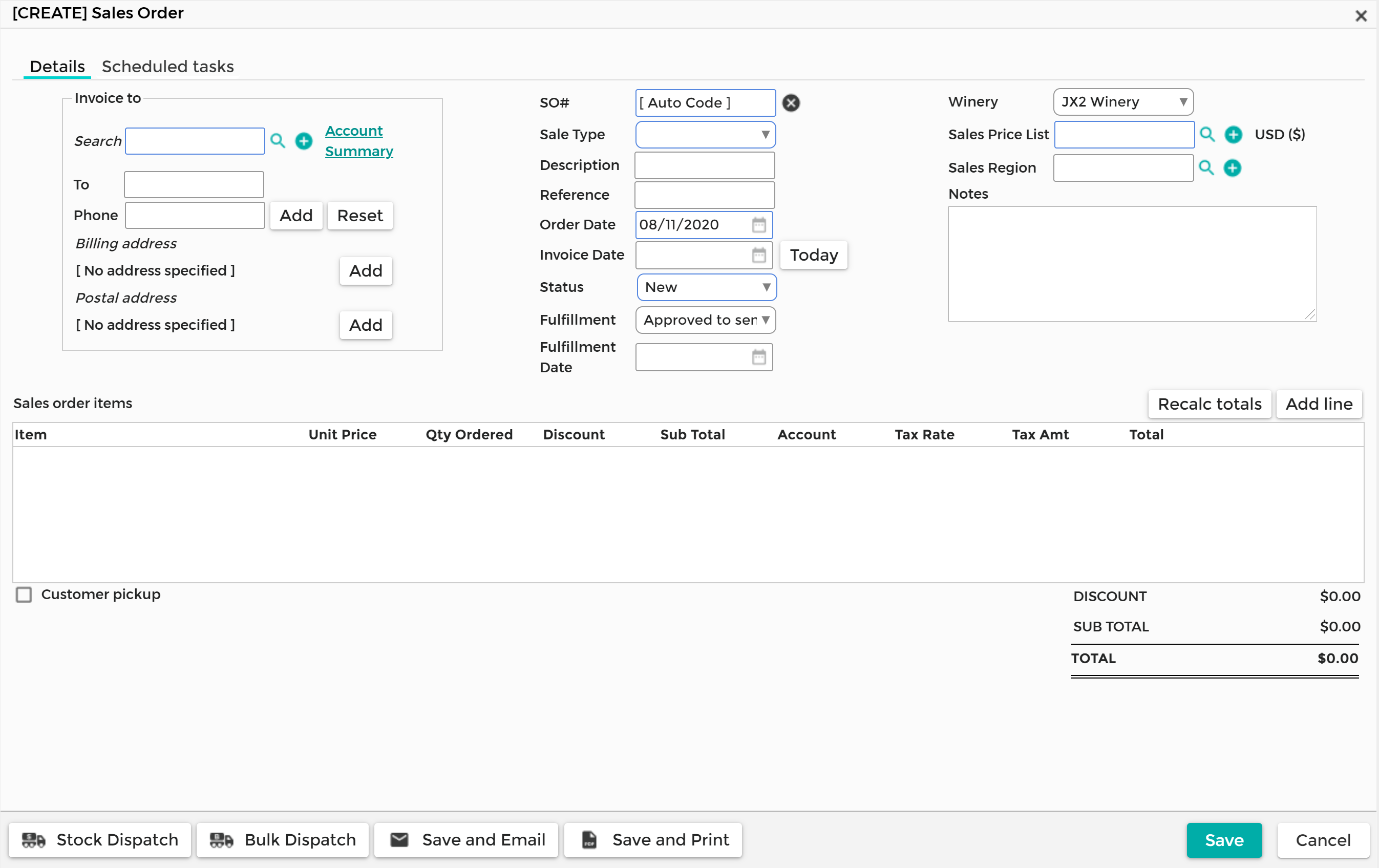Close the Sales Order dialog
The image size is (1379, 868).
pyautogui.click(x=1361, y=15)
